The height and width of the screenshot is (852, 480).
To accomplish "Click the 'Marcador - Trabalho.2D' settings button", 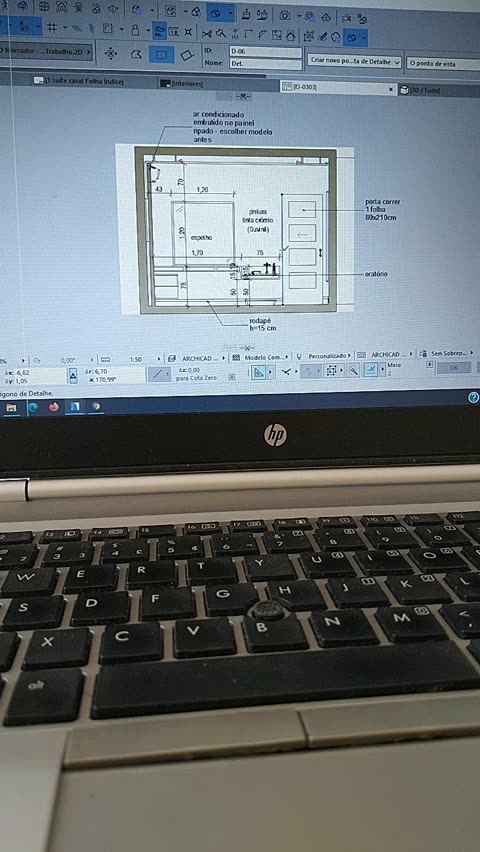I will click(x=46, y=53).
